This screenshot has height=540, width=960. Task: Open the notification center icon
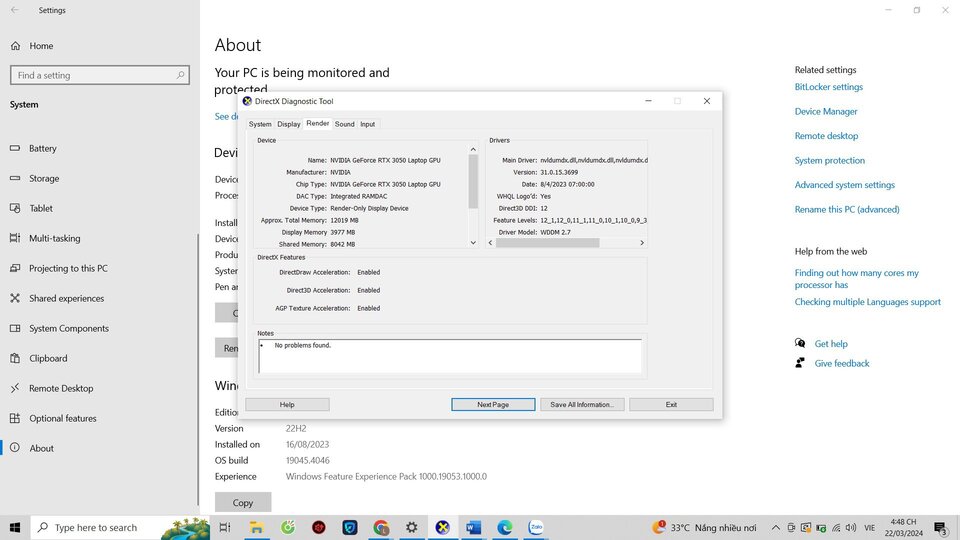click(x=940, y=527)
